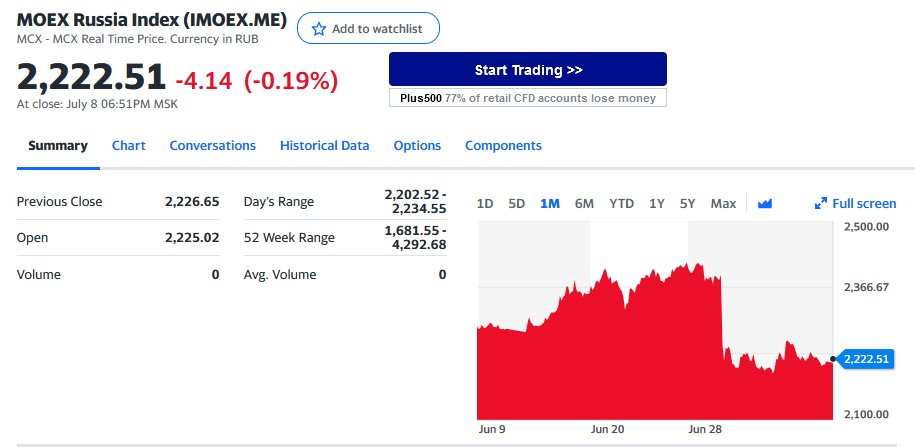Image resolution: width=915 pixels, height=447 pixels.
Task: Click the 52 Week Range value 1,681.55 - 4,292.68
Action: click(x=415, y=238)
